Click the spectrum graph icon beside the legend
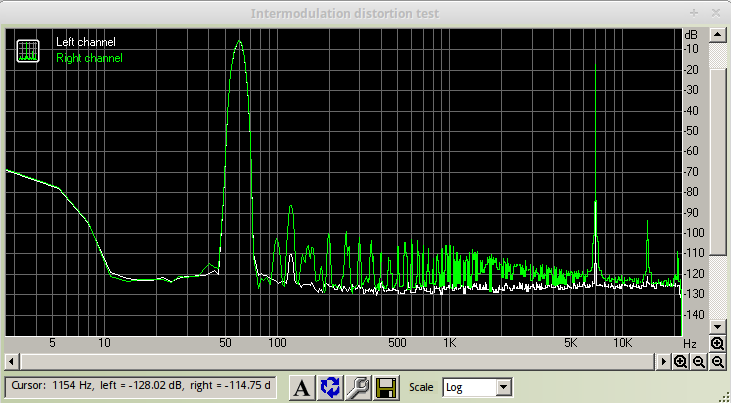Viewport: 731px width, 403px height. click(x=28, y=50)
